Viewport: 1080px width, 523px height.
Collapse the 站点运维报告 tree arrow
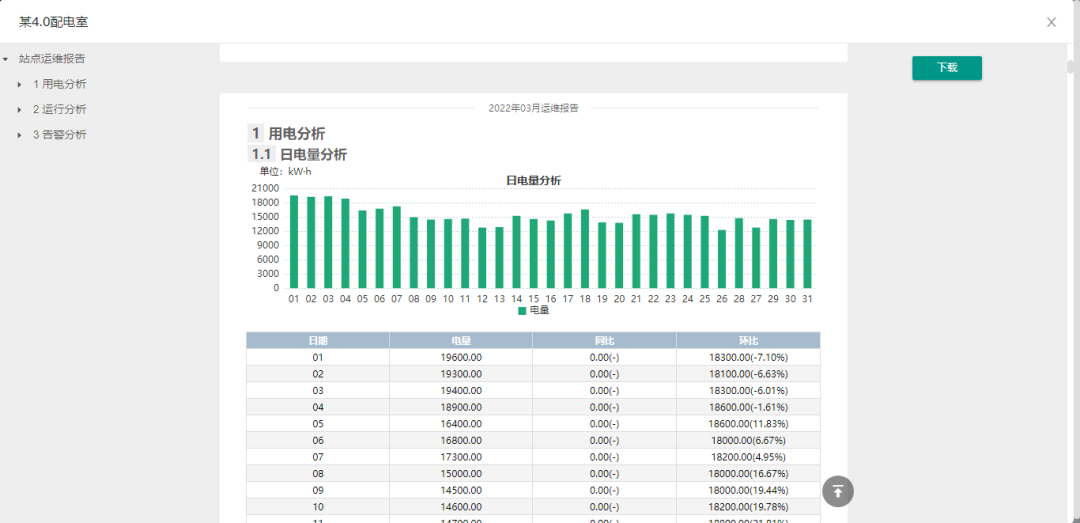pyautogui.click(x=6, y=59)
